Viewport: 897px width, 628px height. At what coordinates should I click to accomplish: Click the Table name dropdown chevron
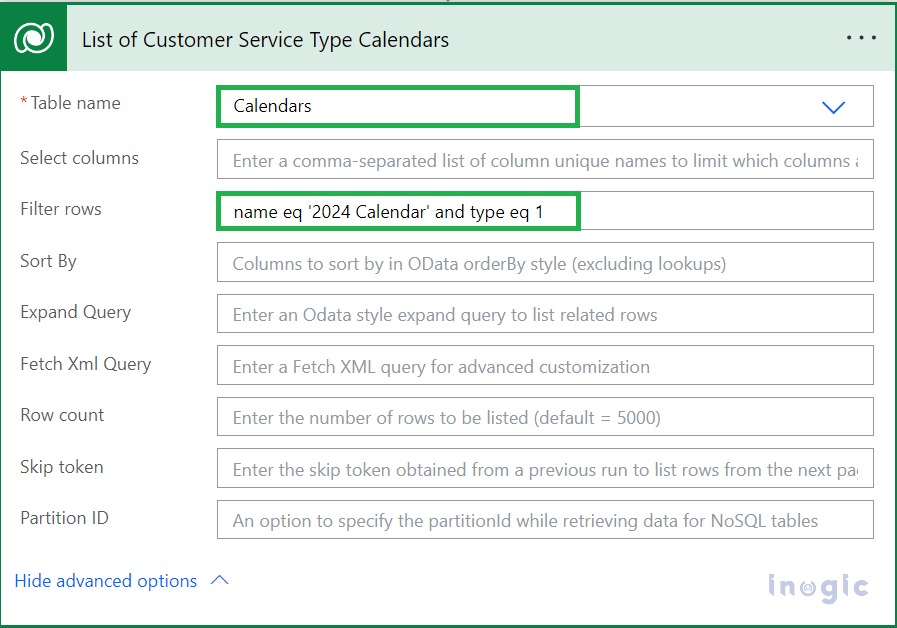(x=833, y=106)
